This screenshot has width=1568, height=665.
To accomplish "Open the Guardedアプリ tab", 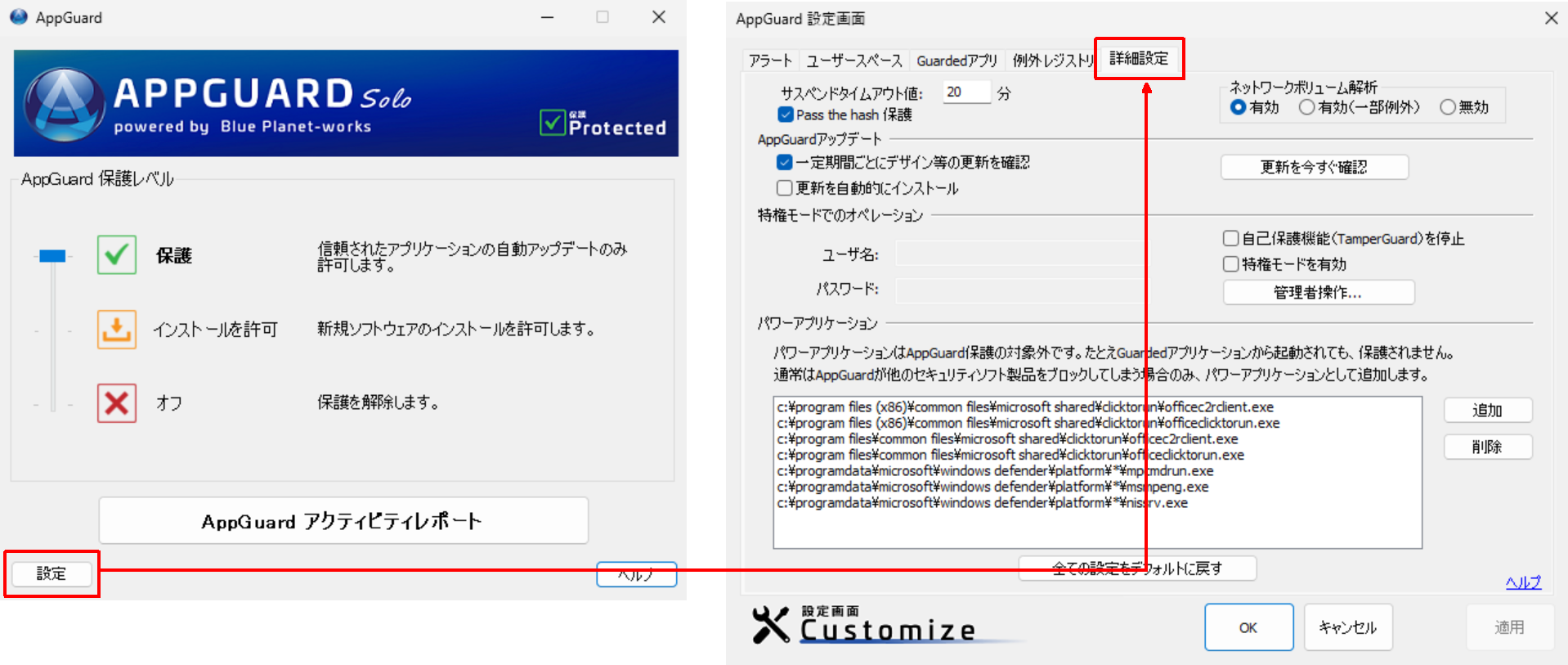I will [957, 61].
